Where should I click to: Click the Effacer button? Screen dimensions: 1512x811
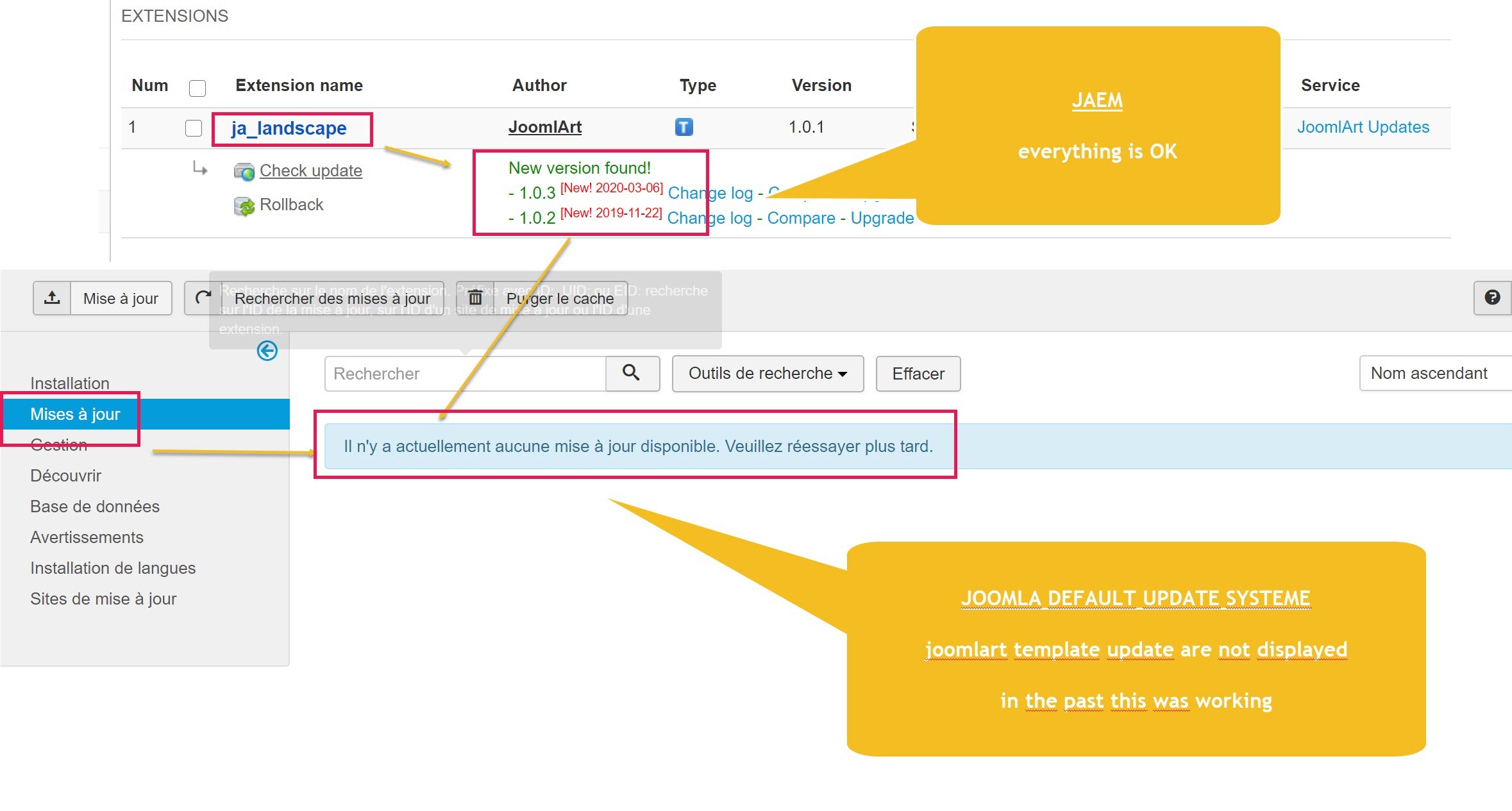918,373
